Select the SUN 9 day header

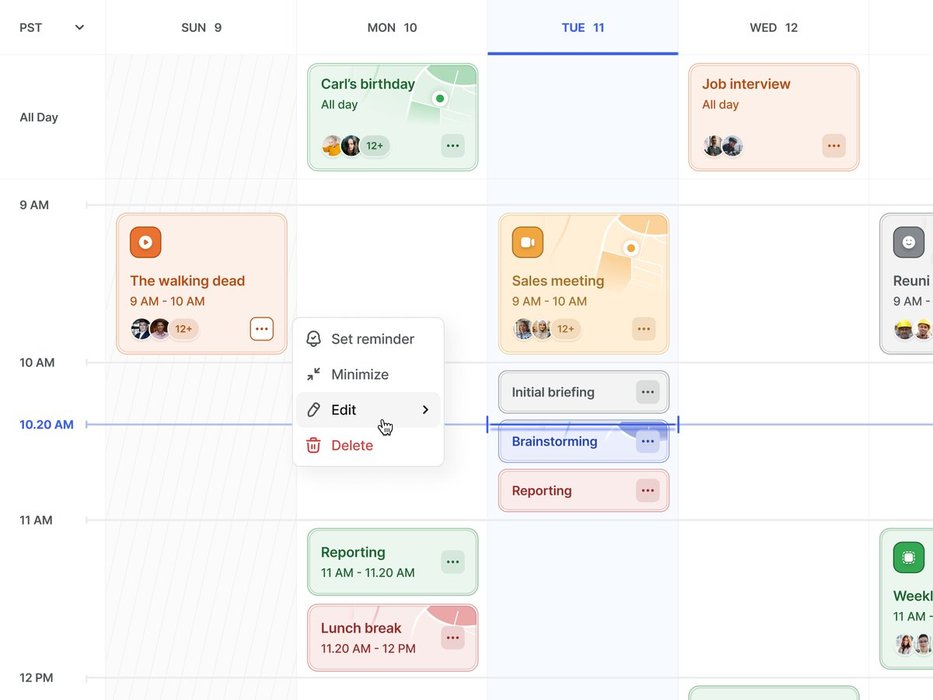[201, 27]
